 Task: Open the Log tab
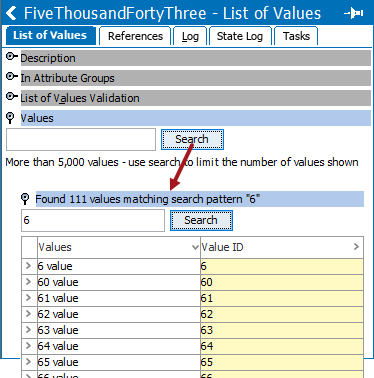point(190,36)
